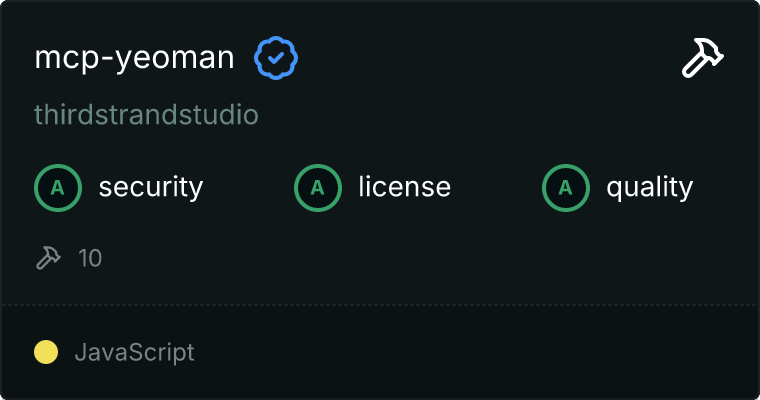Open the thirdstrandstudio author link
This screenshot has height=400, width=760.
(146, 115)
